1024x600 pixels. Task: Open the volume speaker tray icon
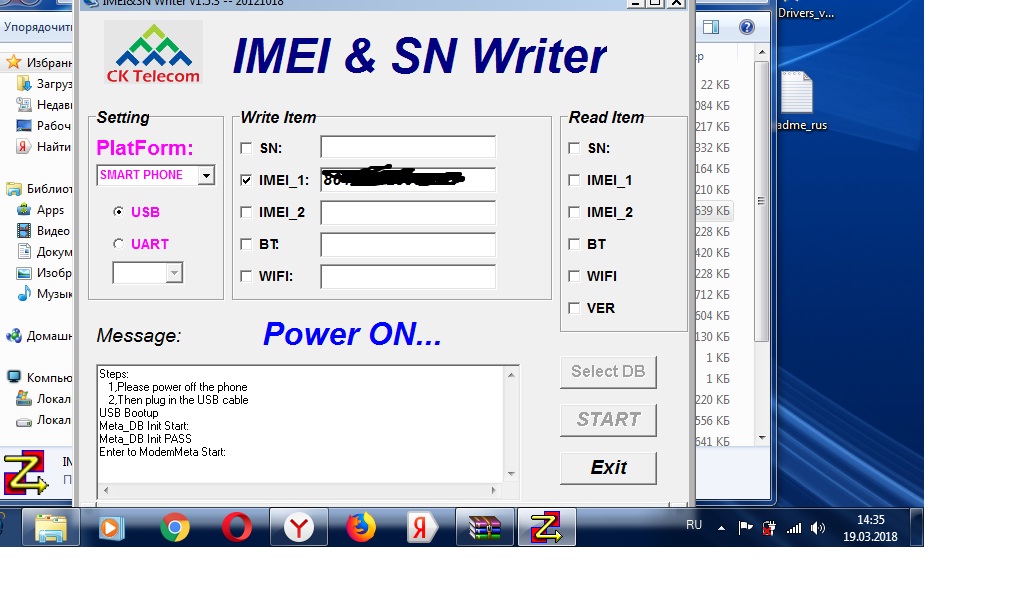click(818, 528)
